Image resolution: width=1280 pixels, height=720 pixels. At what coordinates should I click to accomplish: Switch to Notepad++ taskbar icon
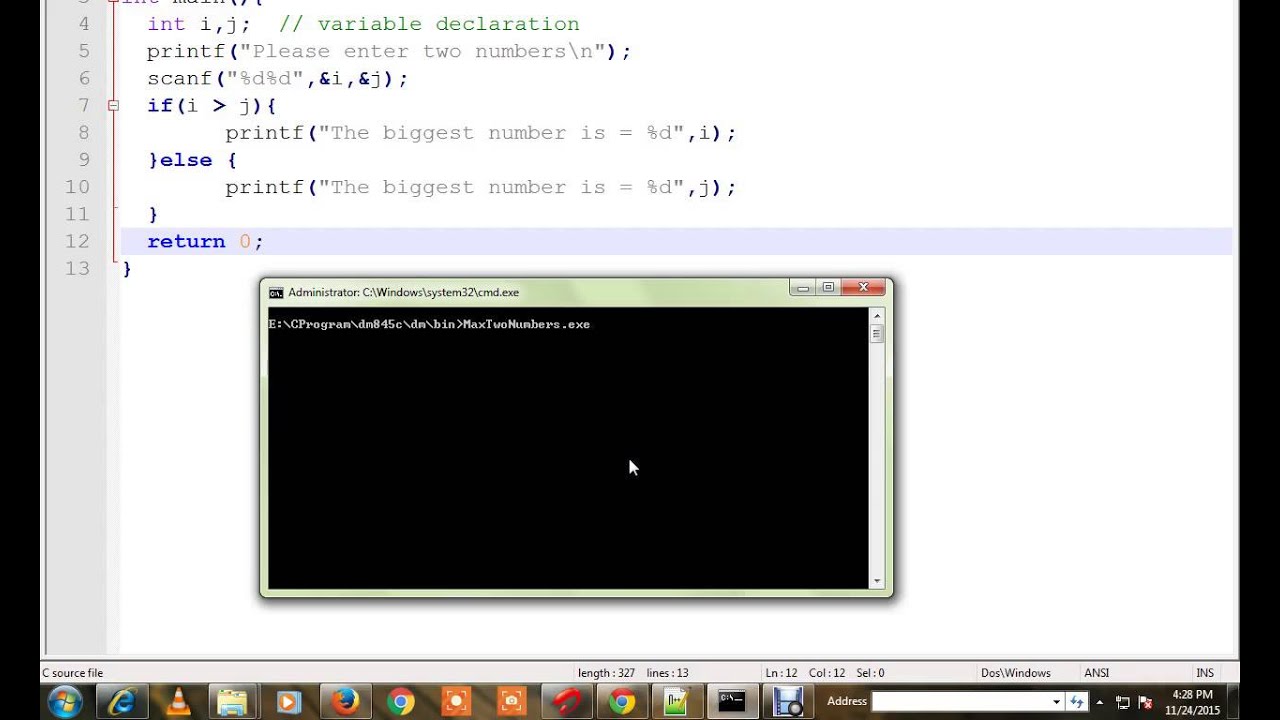coord(677,701)
